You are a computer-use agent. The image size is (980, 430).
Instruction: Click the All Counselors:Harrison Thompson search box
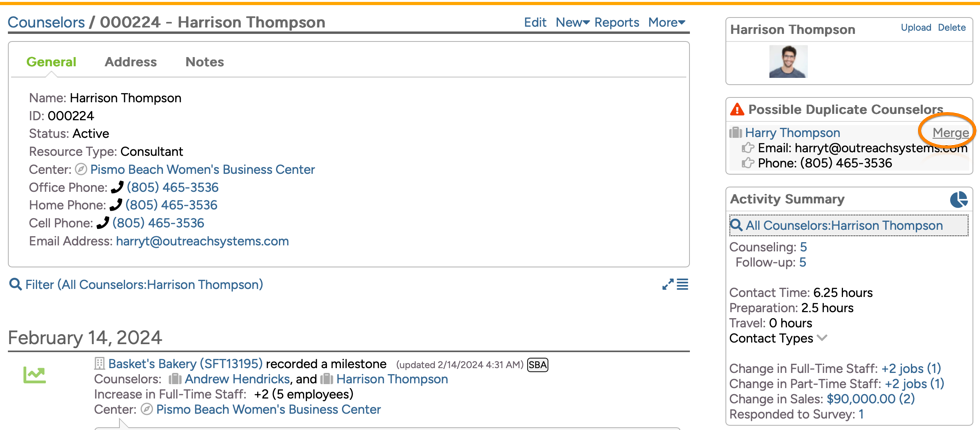[x=848, y=226]
